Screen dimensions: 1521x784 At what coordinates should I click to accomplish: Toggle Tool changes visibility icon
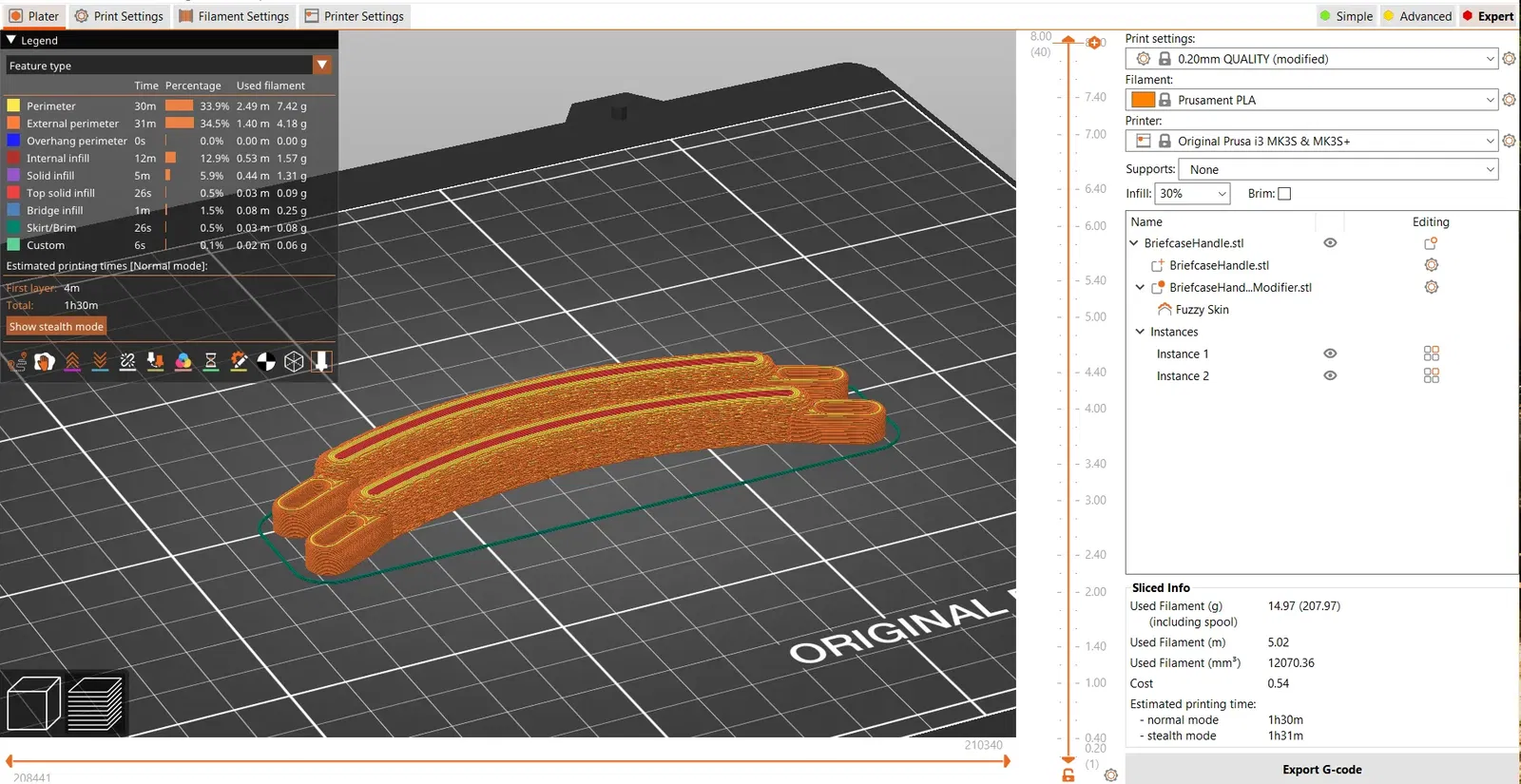click(156, 361)
